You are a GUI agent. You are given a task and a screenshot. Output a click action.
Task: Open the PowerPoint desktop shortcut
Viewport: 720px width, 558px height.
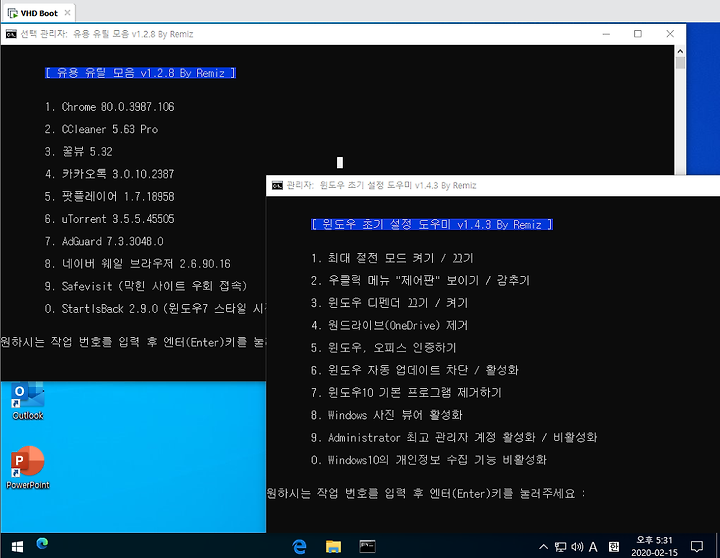click(x=28, y=468)
